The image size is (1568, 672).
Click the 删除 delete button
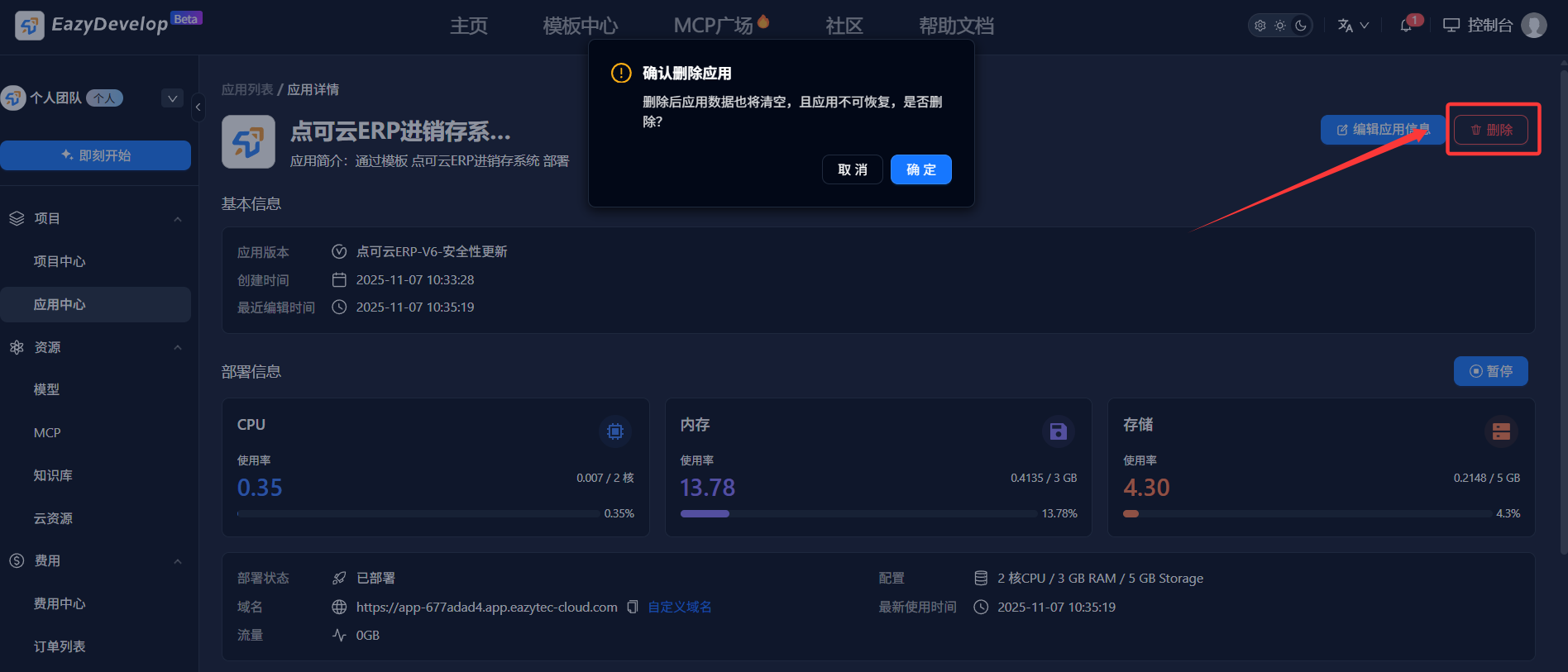(x=1491, y=130)
